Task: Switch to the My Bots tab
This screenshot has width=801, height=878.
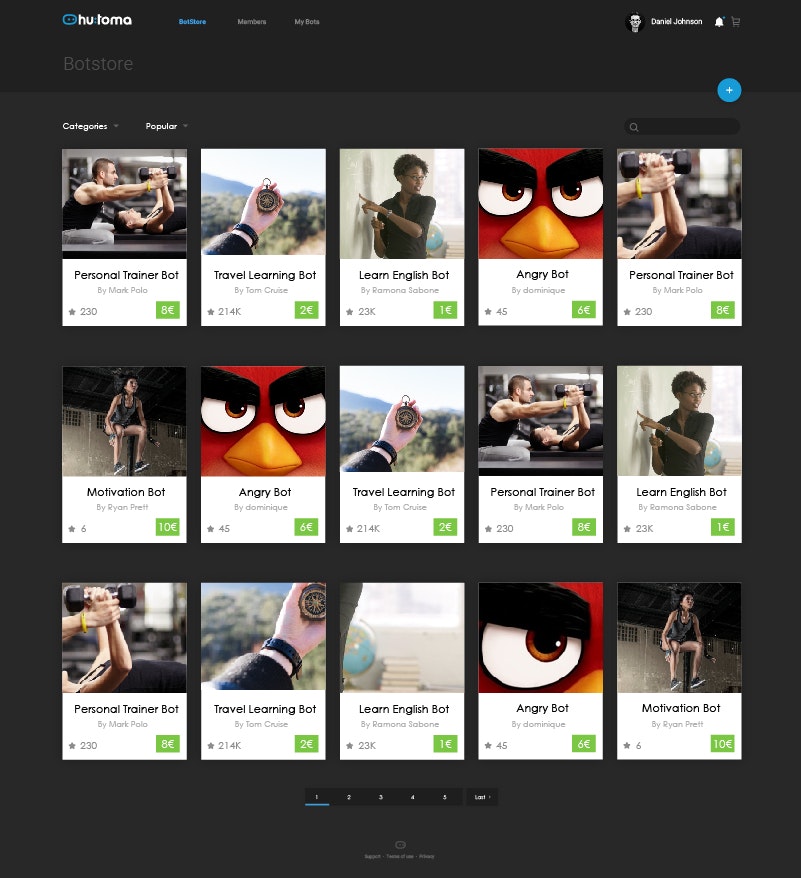Action: click(x=307, y=22)
